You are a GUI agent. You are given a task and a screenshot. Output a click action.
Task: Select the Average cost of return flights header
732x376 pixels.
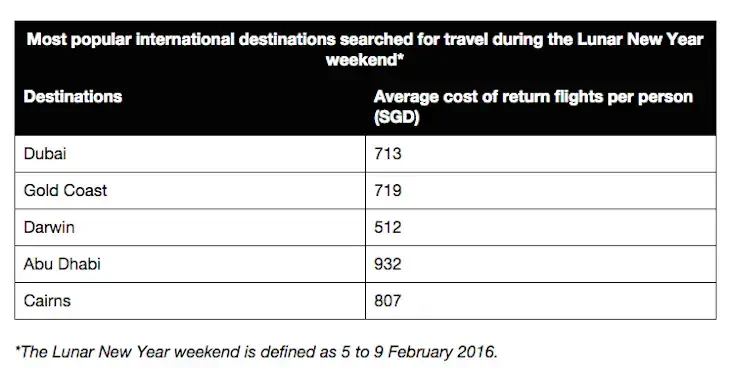533,106
